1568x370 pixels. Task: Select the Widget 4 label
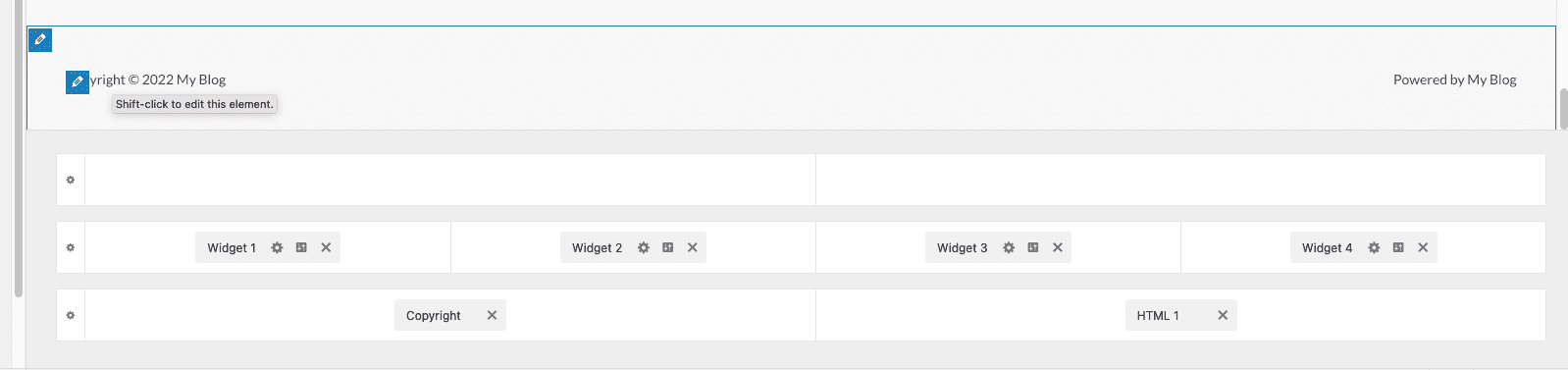coord(1327,248)
